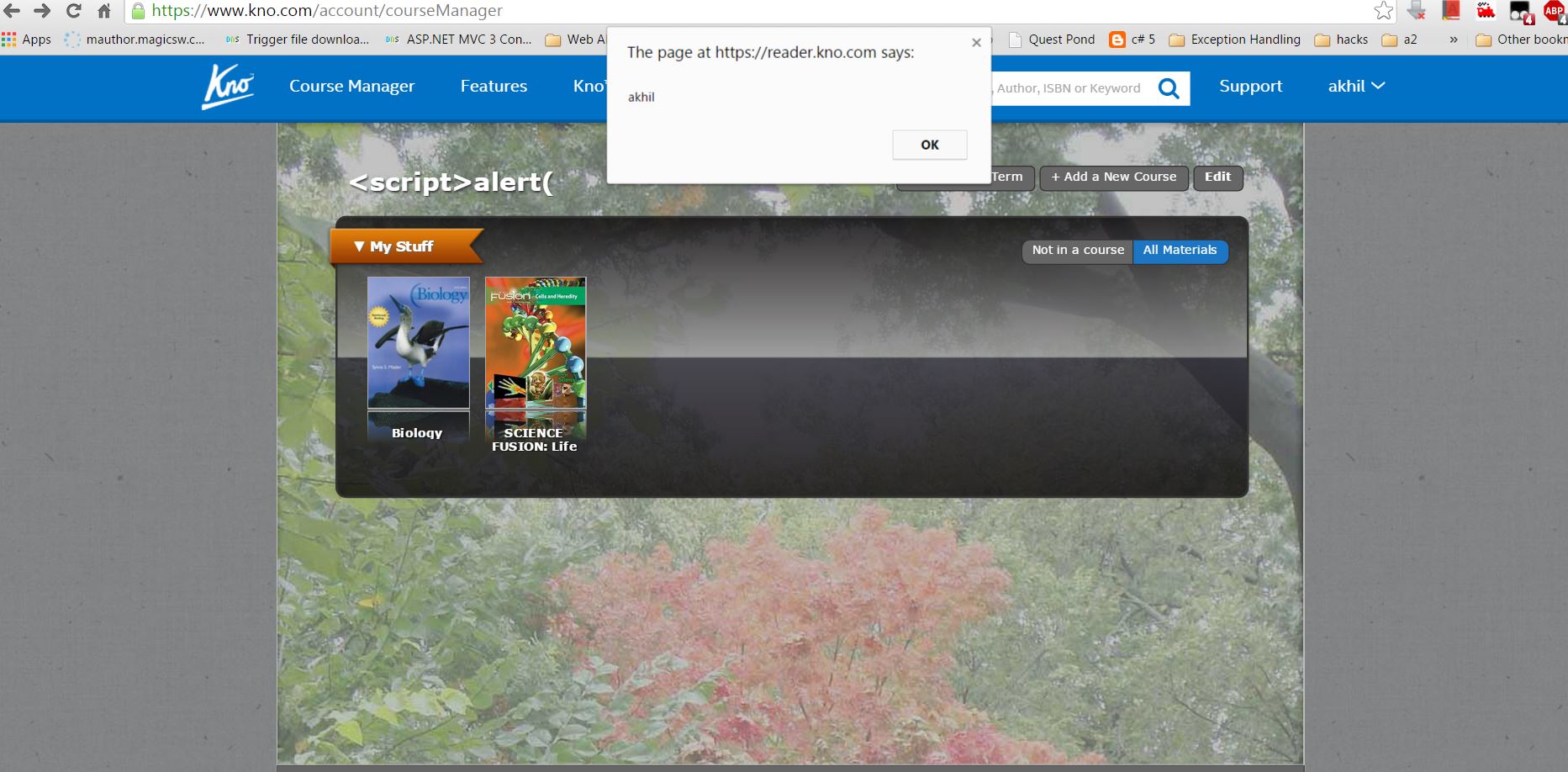Viewport: 1568px width, 772px height.
Task: Reload the page with the refresh icon
Action: click(73, 11)
